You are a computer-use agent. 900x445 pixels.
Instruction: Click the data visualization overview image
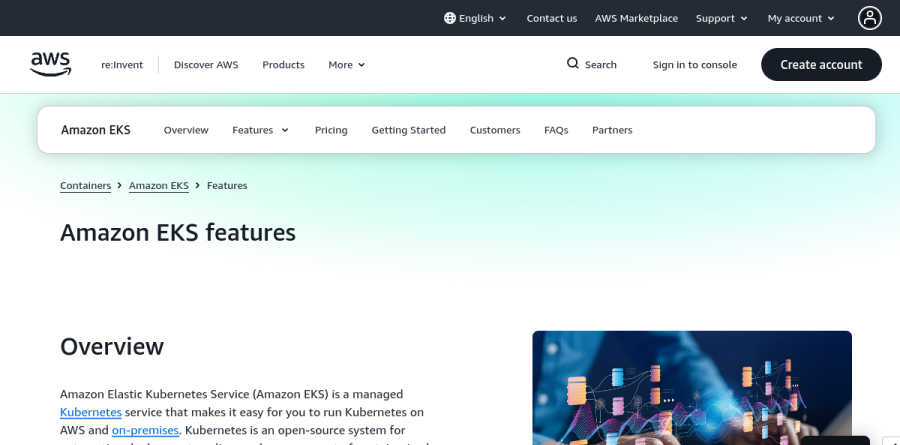click(692, 388)
